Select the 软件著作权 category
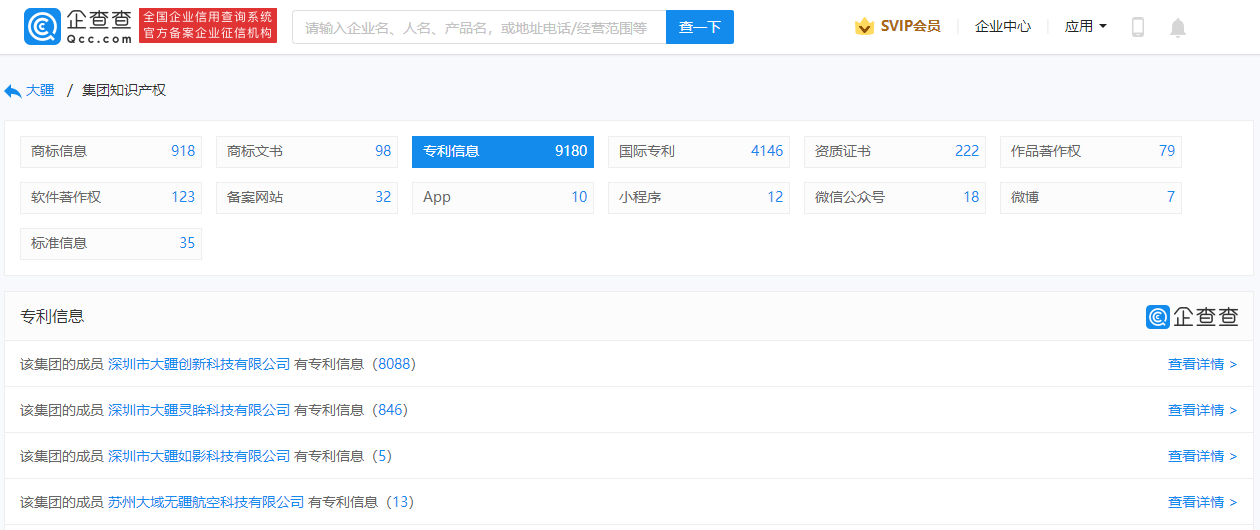The image size is (1260, 530). click(x=111, y=198)
